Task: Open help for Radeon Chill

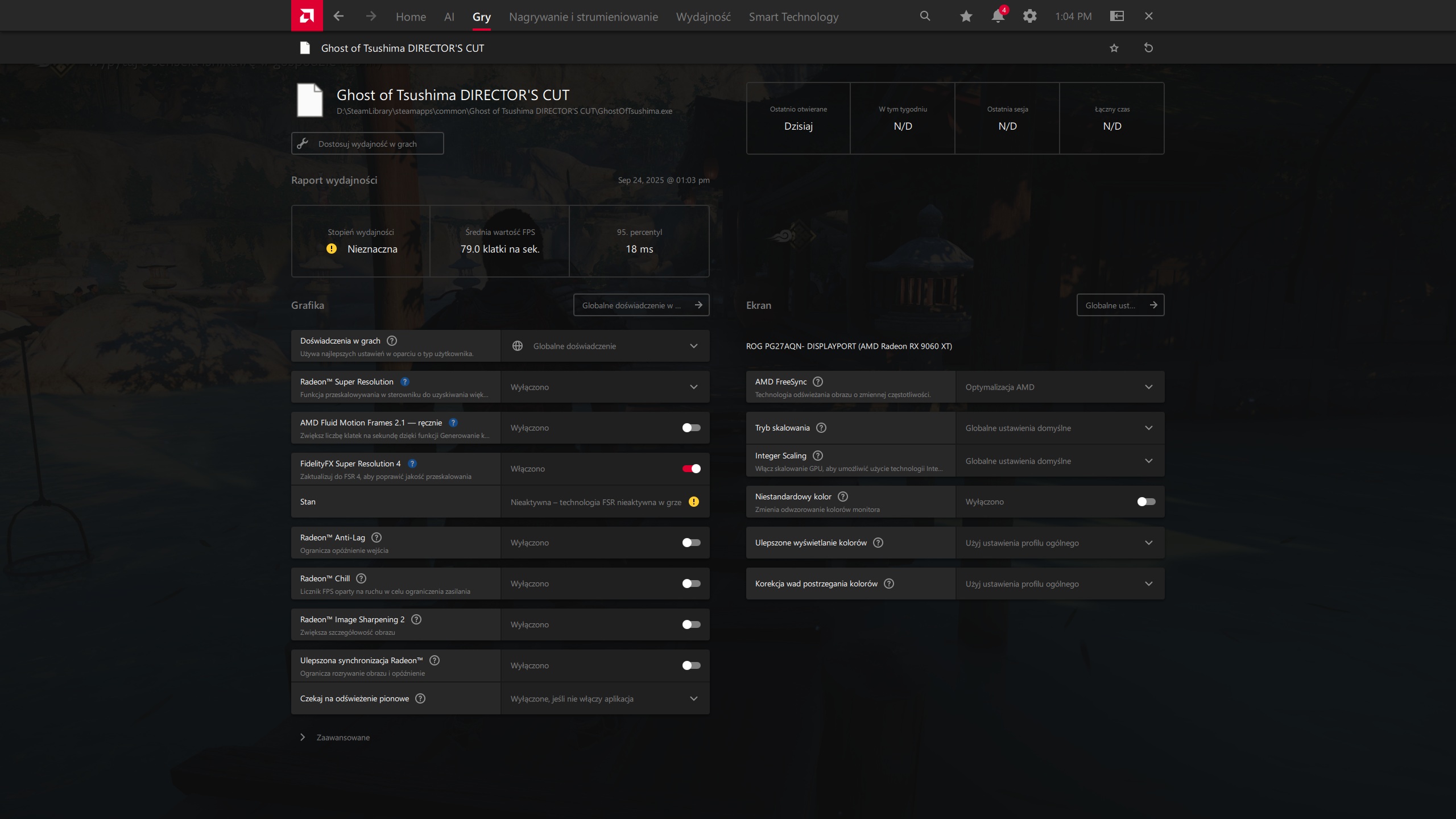Action: [361, 578]
